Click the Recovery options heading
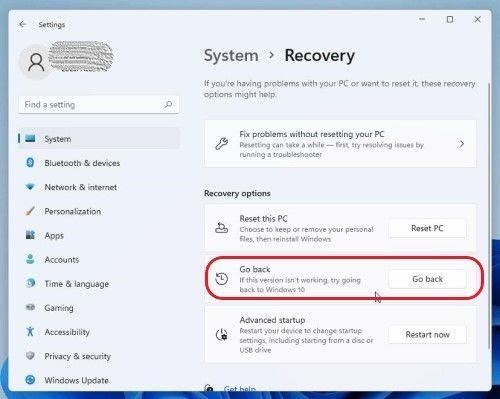Screen dimensions: 500x399 [x=237, y=193]
